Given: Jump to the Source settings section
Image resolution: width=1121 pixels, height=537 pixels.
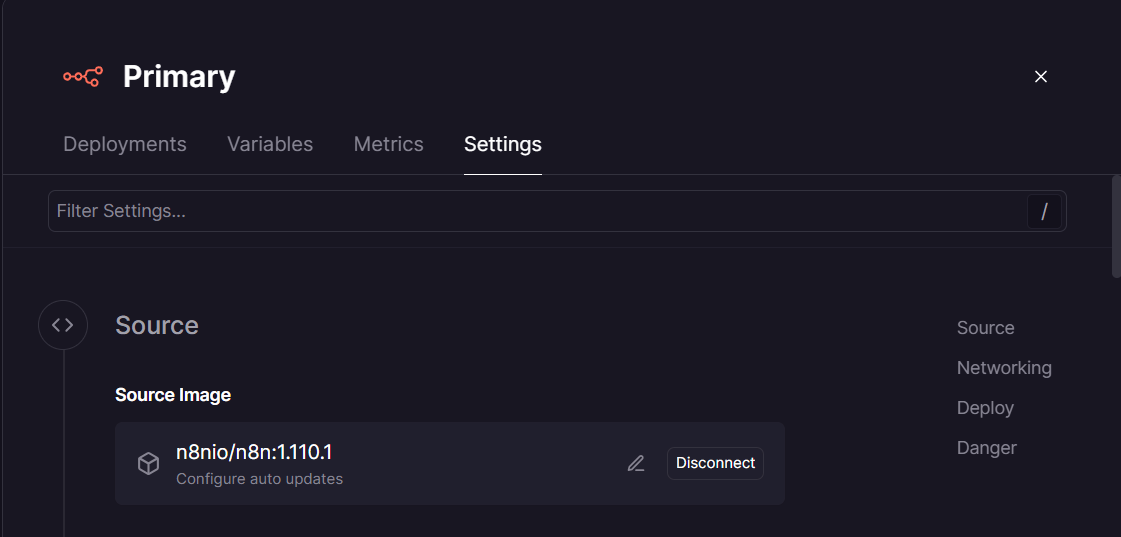Looking at the screenshot, I should click(985, 328).
